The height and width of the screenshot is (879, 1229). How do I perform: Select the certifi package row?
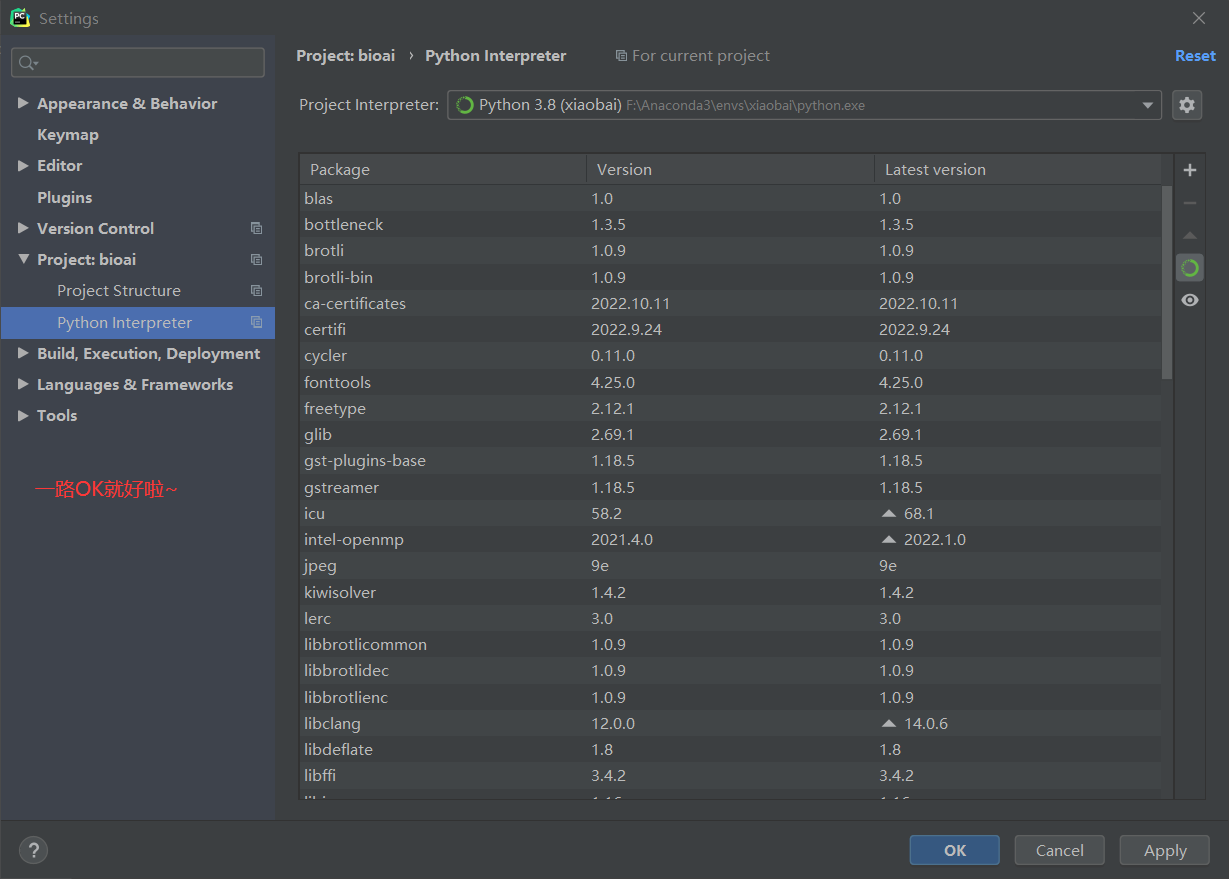point(731,329)
